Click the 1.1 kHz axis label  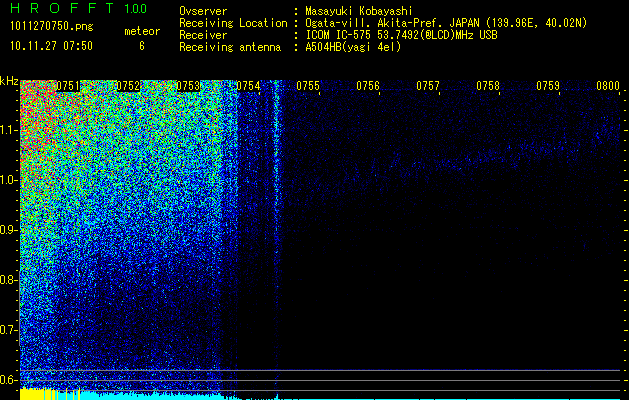click(x=9, y=130)
